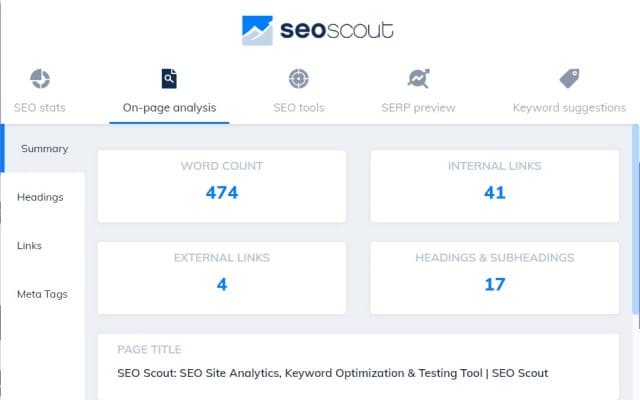The height and width of the screenshot is (400, 640).
Task: Select Summary in the sidebar
Action: coord(44,149)
